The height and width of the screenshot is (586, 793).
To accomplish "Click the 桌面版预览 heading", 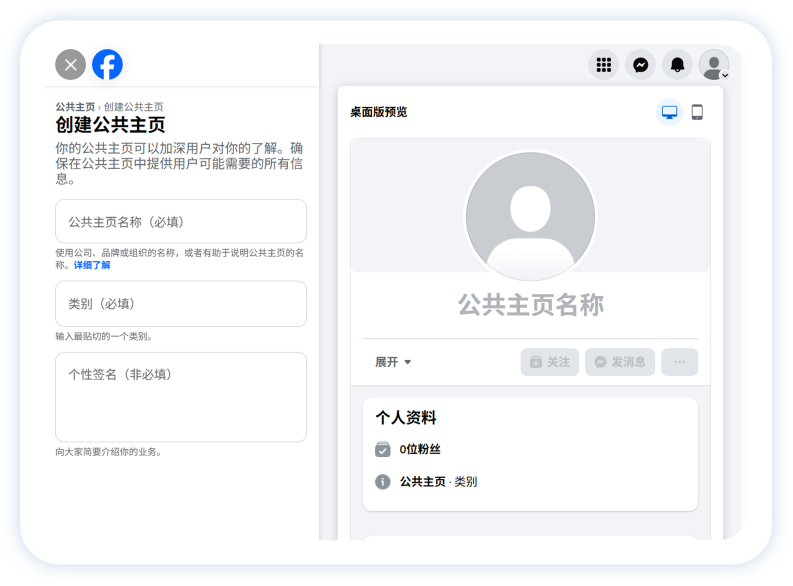I will 379,112.
